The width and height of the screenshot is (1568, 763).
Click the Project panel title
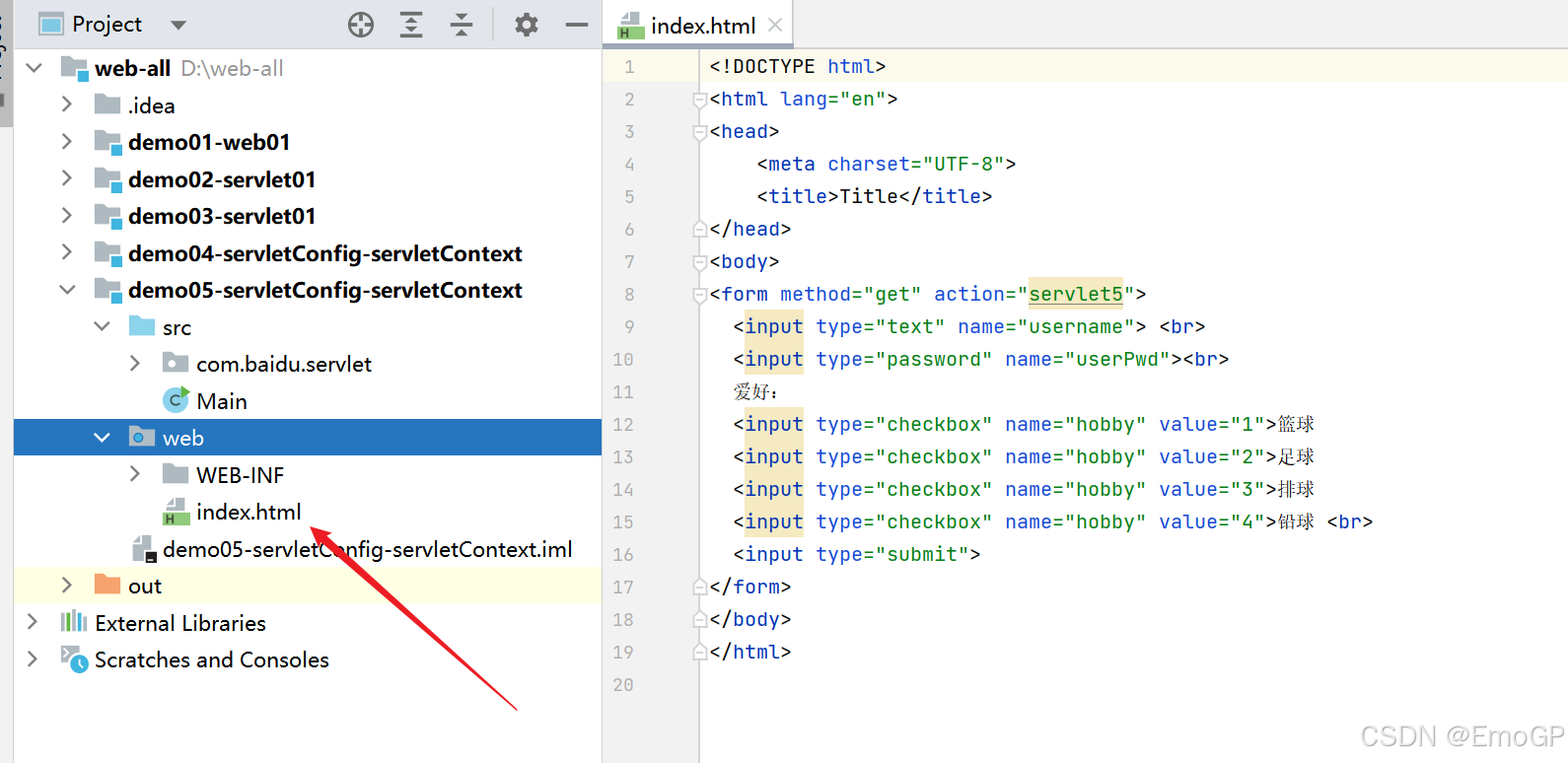coord(107,24)
